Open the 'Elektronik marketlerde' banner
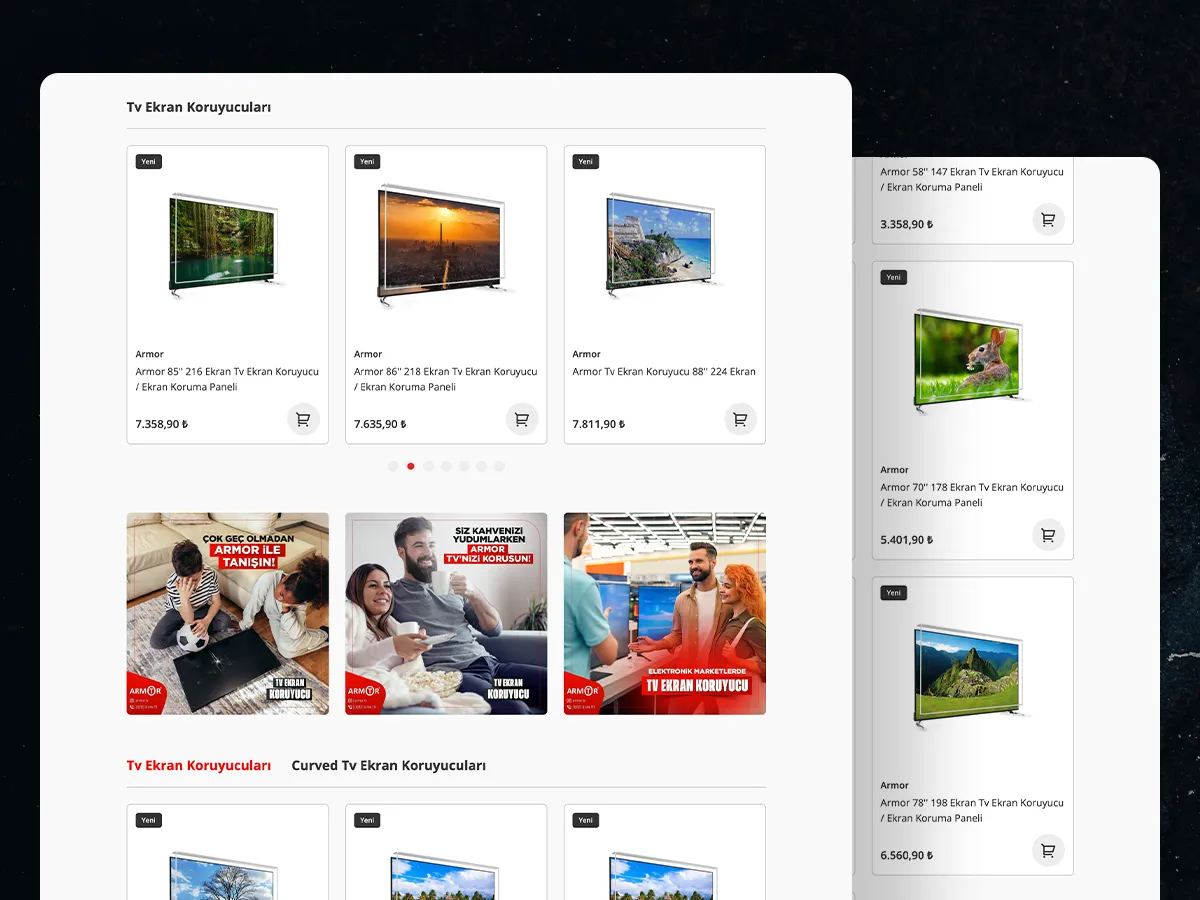 (665, 614)
